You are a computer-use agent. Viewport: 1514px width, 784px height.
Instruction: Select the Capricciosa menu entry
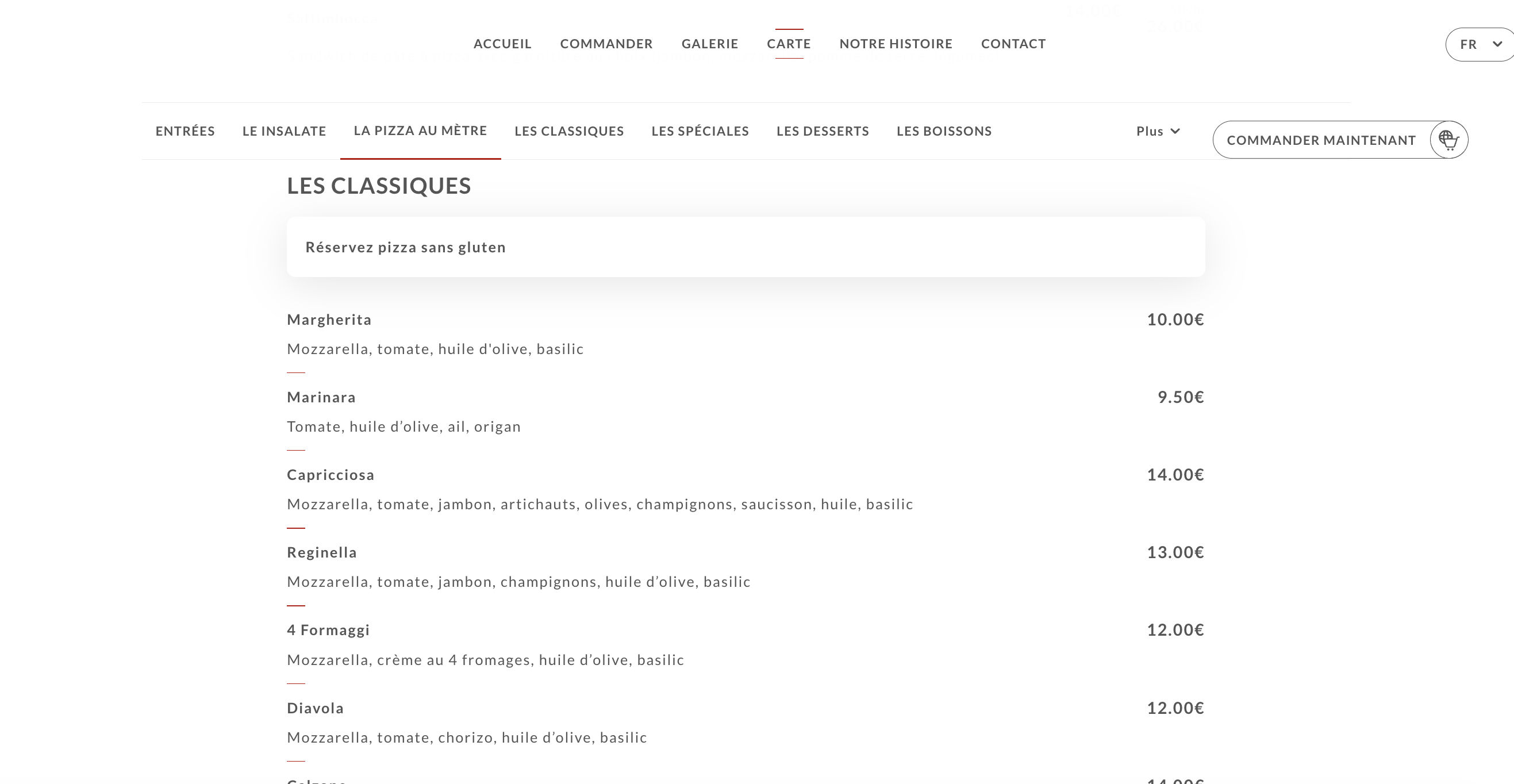point(331,475)
